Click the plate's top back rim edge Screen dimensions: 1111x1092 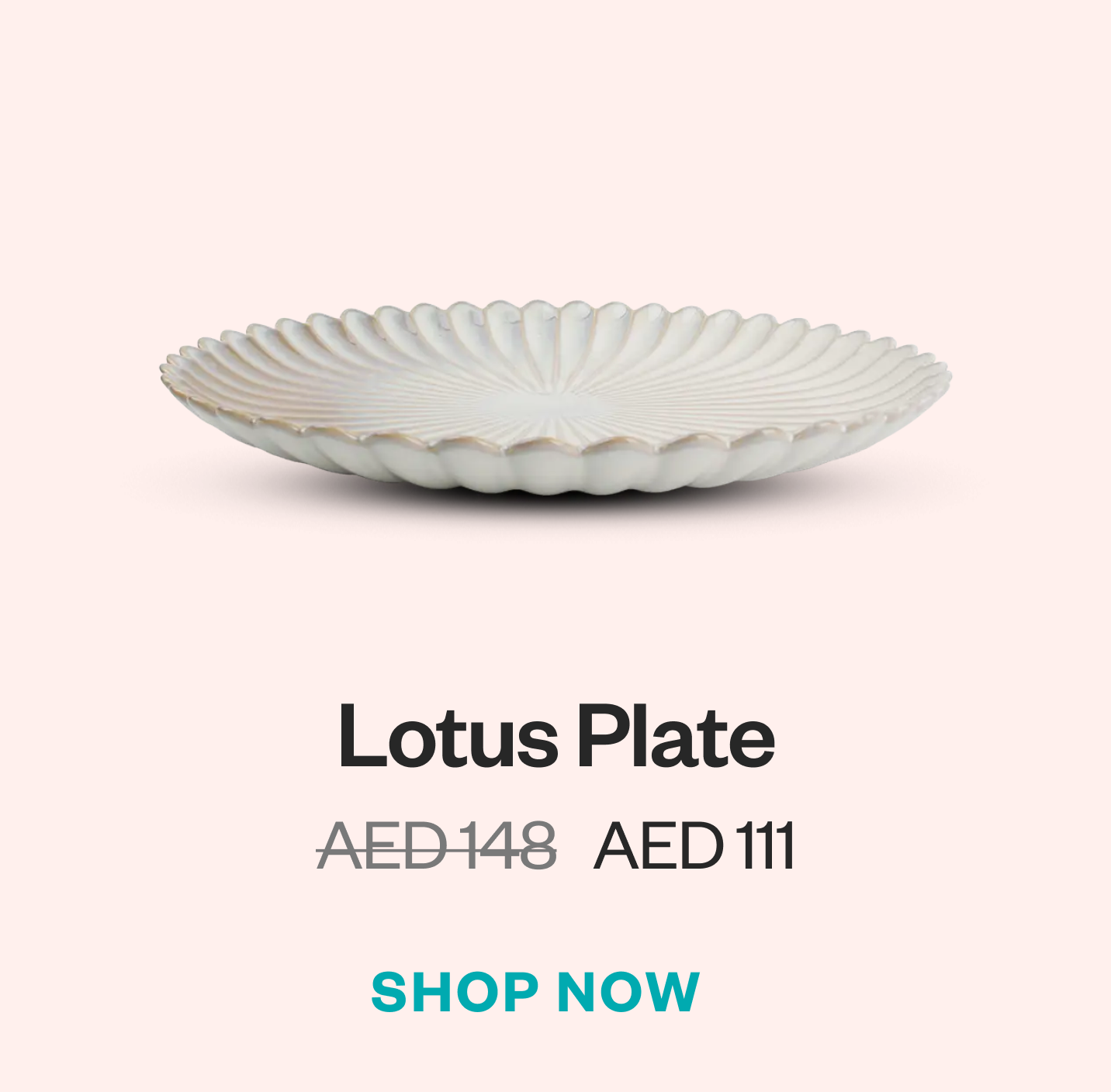555,312
